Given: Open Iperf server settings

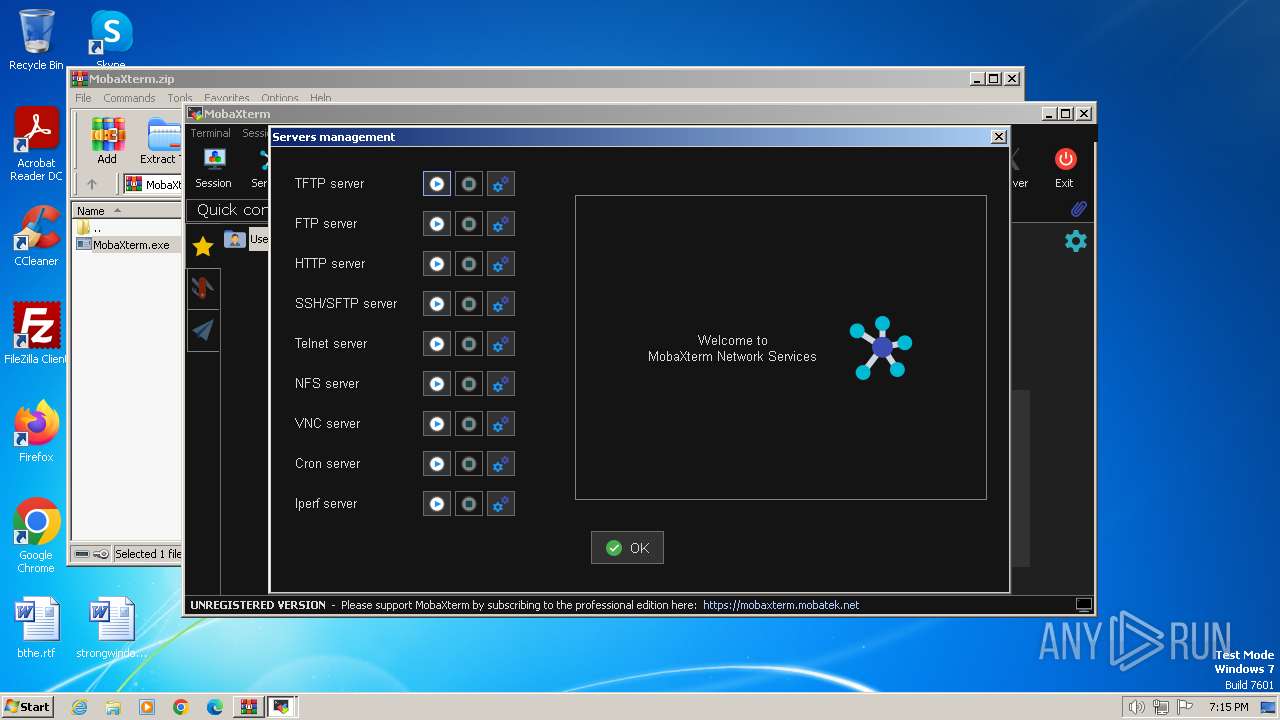Looking at the screenshot, I should (x=501, y=504).
